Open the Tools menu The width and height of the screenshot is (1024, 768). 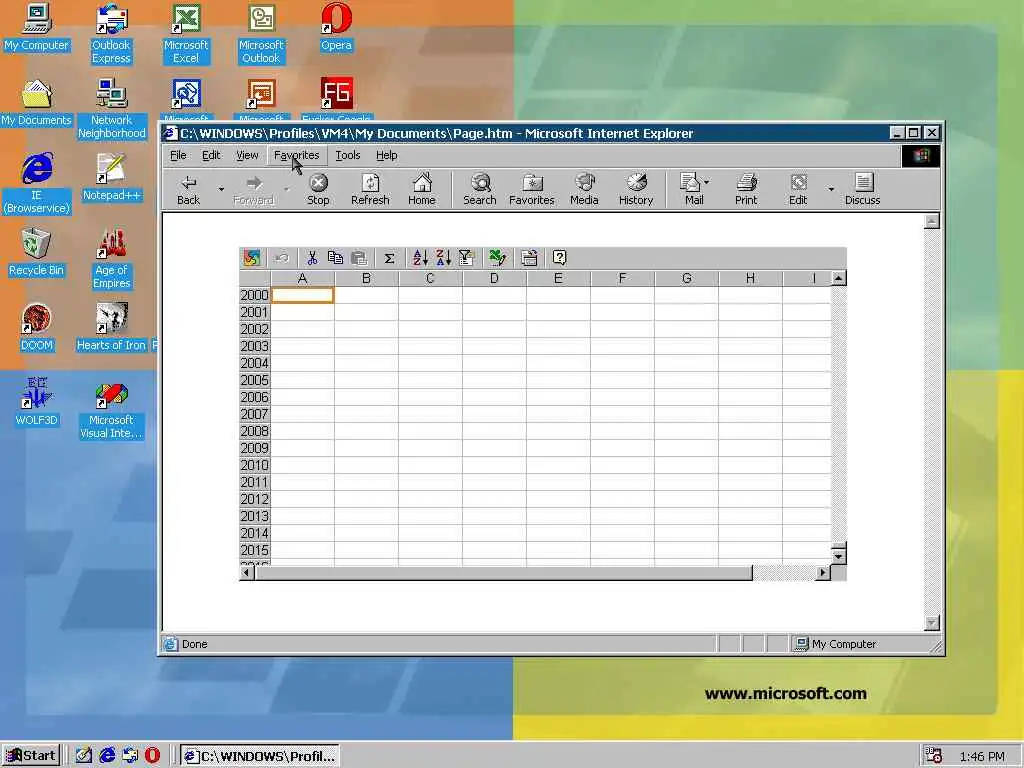[347, 155]
